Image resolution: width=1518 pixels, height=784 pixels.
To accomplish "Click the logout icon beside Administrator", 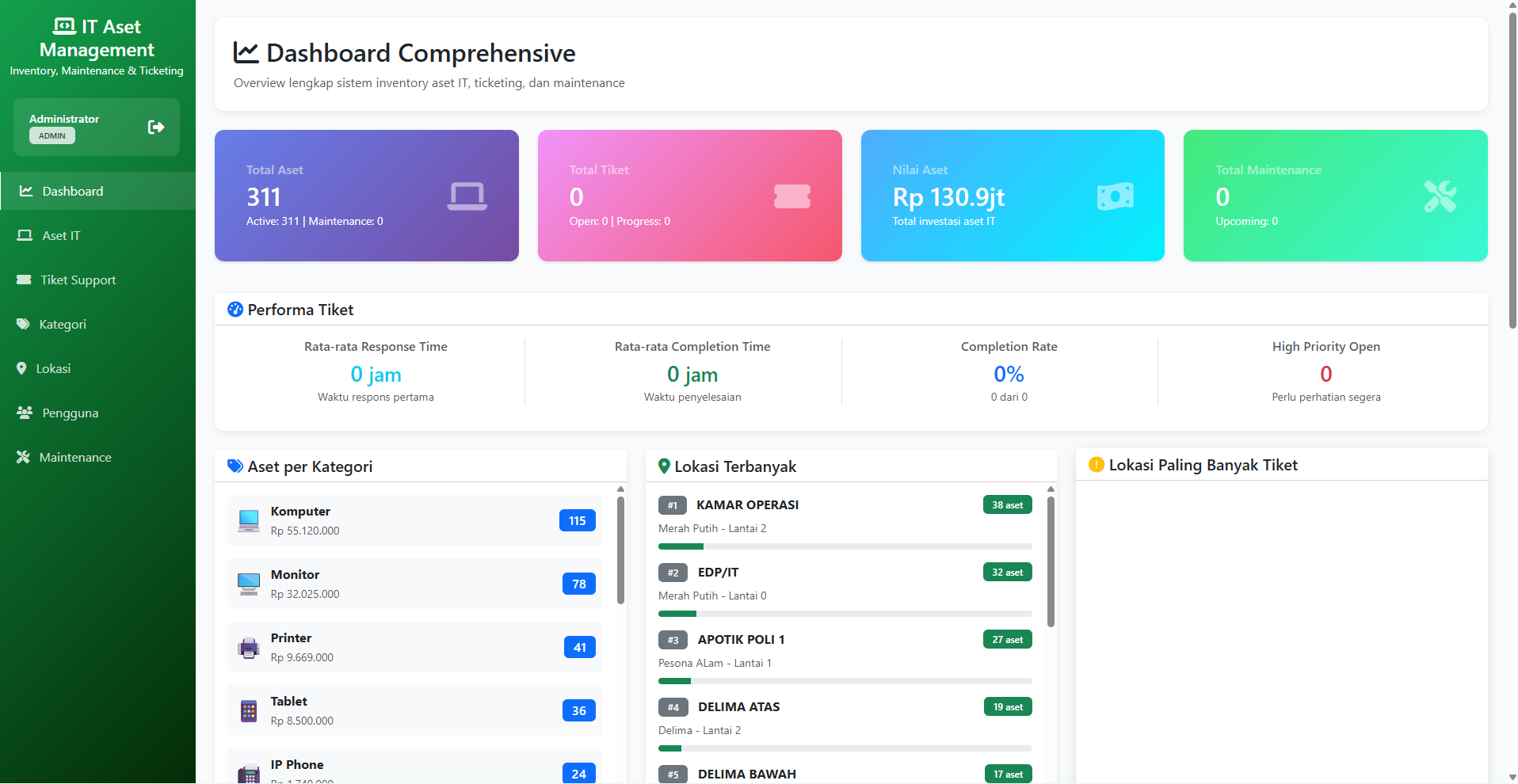I will pyautogui.click(x=156, y=127).
